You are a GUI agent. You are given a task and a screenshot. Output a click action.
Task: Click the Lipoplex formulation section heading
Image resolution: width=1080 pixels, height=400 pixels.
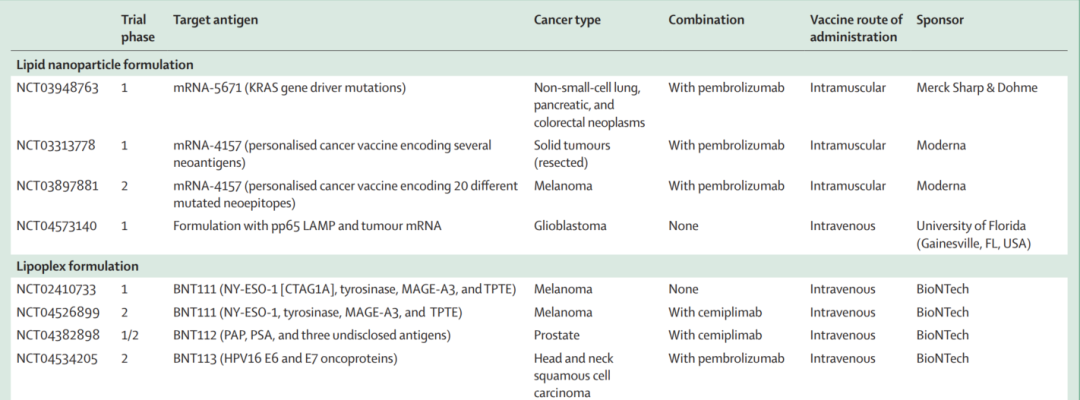77,266
